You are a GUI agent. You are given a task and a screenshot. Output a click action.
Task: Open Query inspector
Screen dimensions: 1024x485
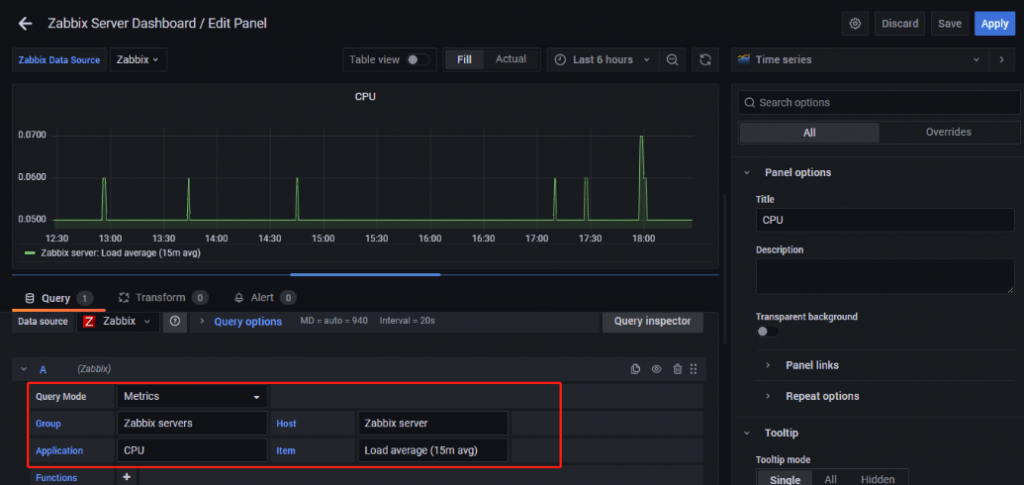(x=652, y=321)
